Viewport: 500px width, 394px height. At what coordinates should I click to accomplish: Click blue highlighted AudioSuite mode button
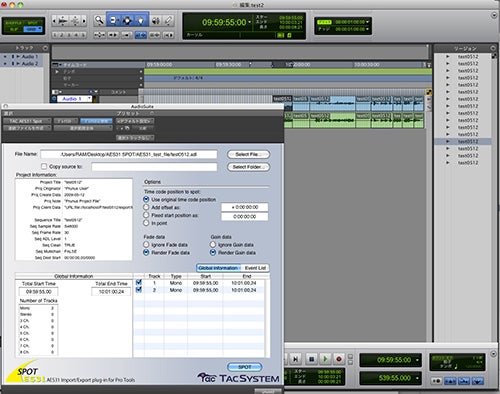(96, 121)
